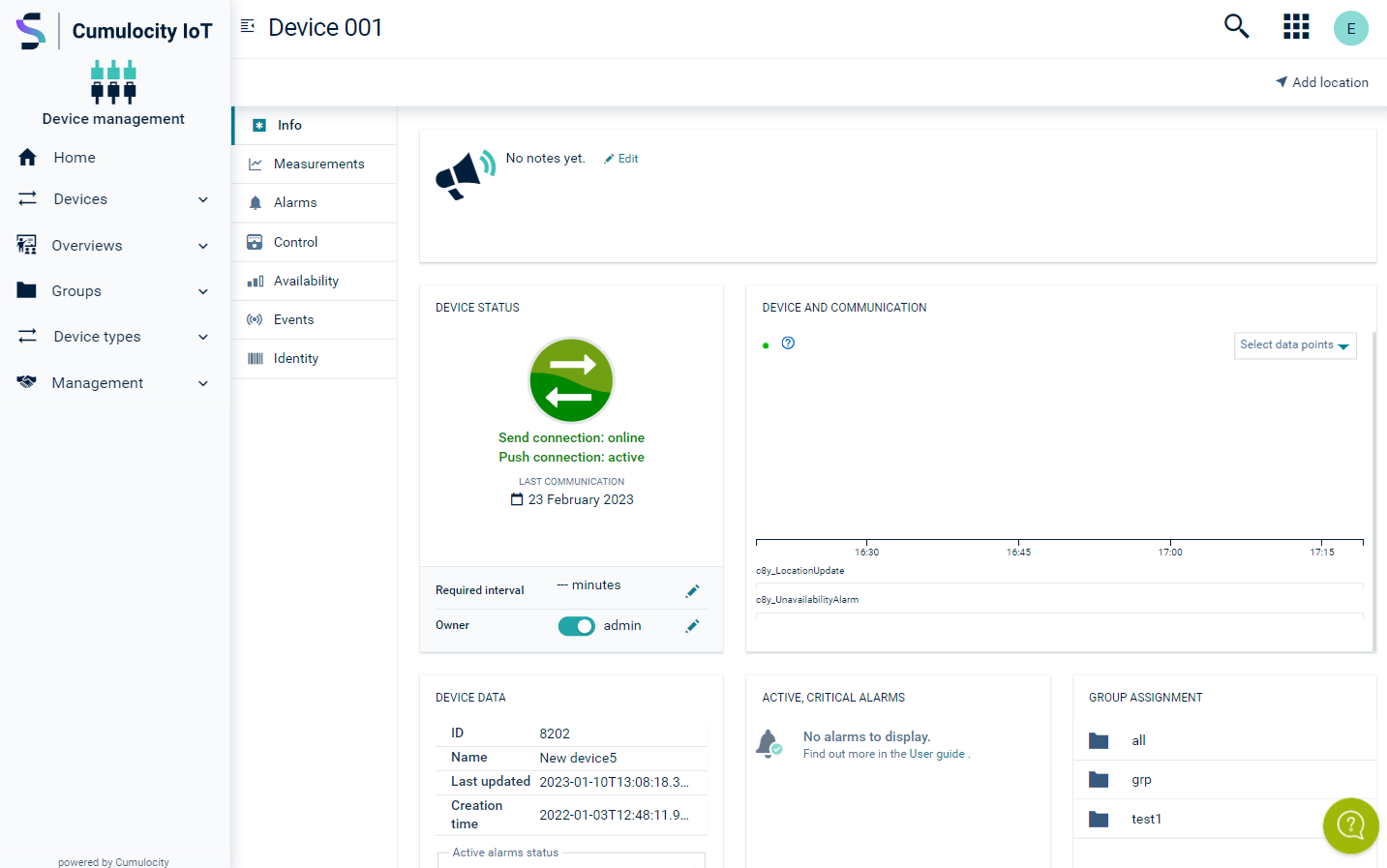Click the Edit notes link
The width and height of the screenshot is (1387, 868).
coord(621,159)
